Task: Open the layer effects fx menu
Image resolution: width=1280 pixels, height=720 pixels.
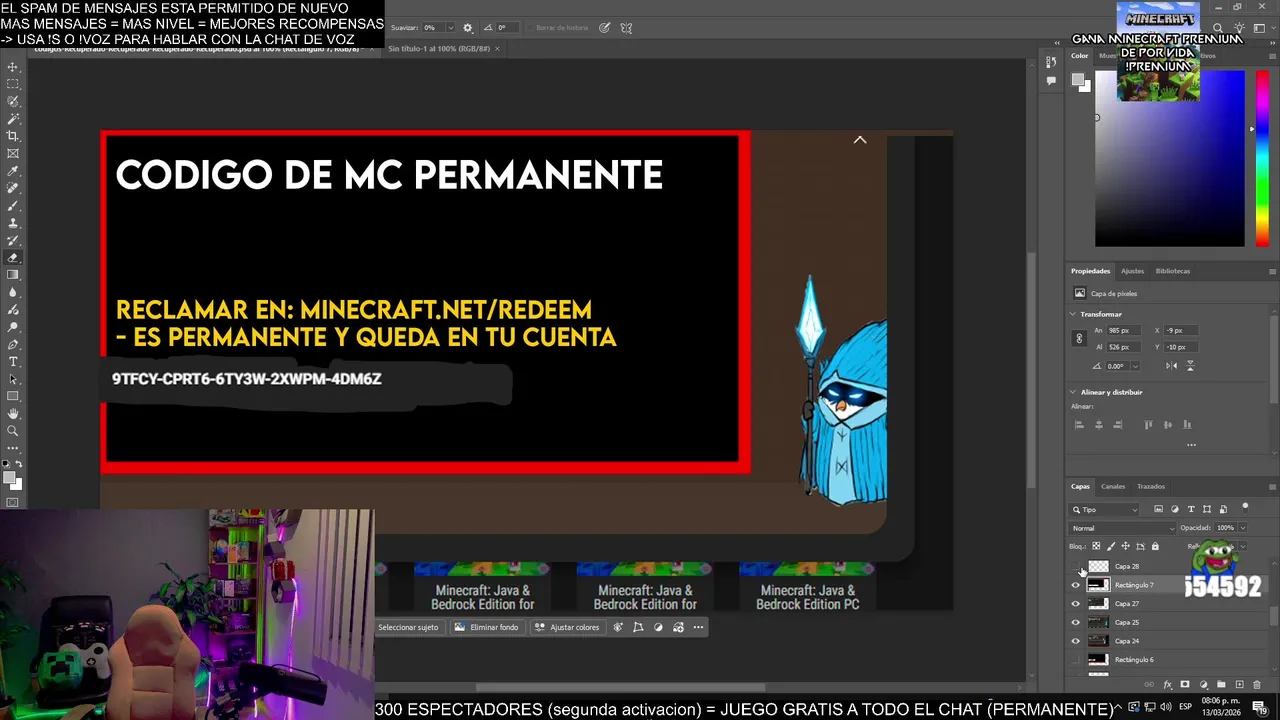Action: (1167, 685)
